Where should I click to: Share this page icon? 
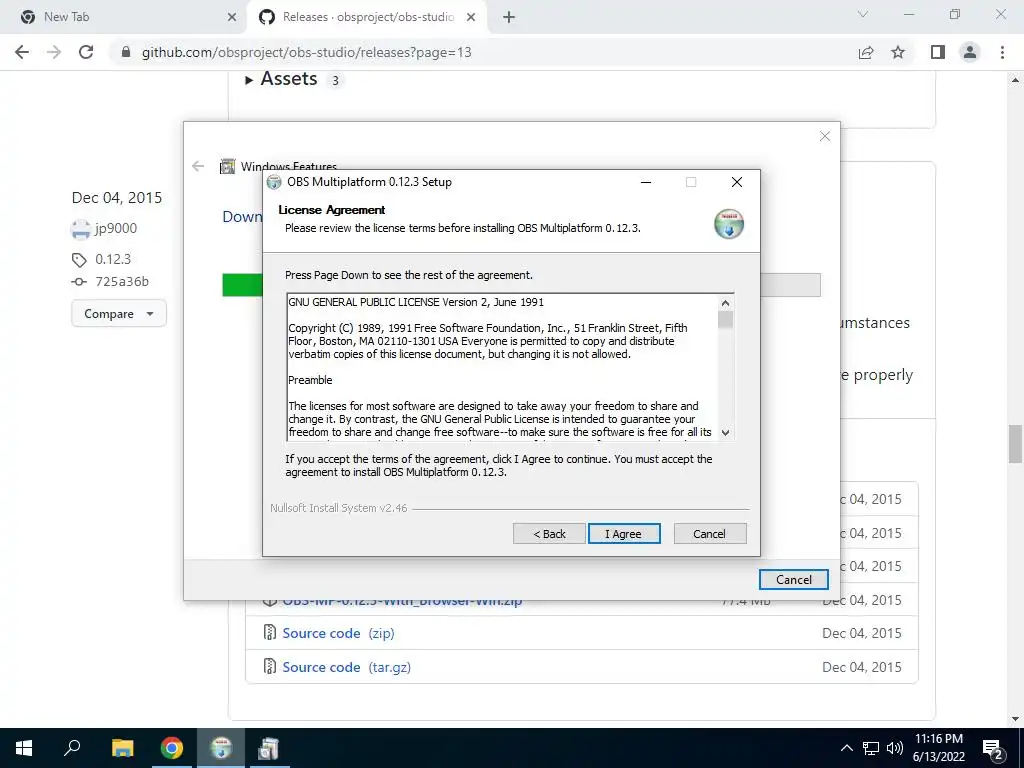tap(866, 52)
